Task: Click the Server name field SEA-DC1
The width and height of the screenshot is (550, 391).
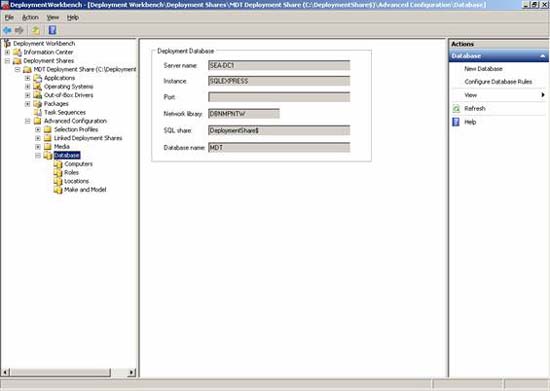Action: click(279, 65)
